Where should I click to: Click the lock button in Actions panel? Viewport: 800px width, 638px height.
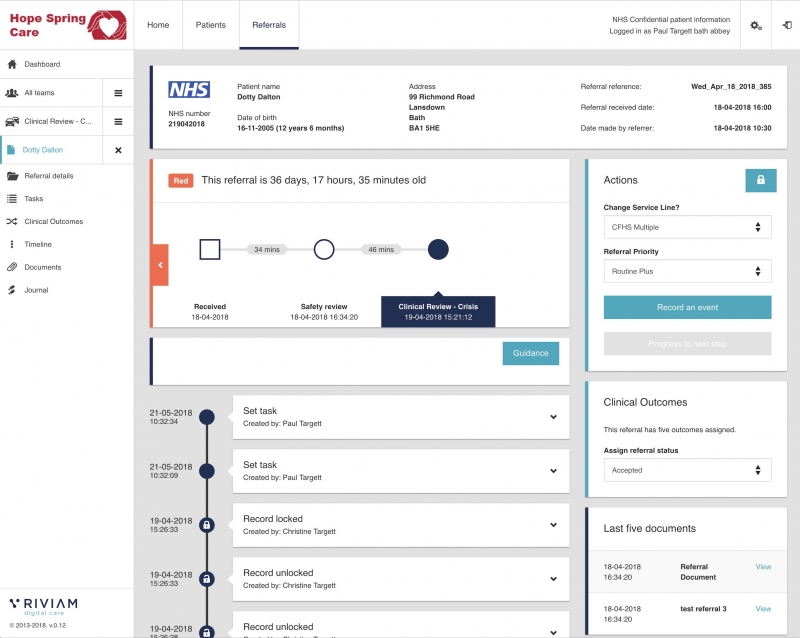pyautogui.click(x=761, y=180)
